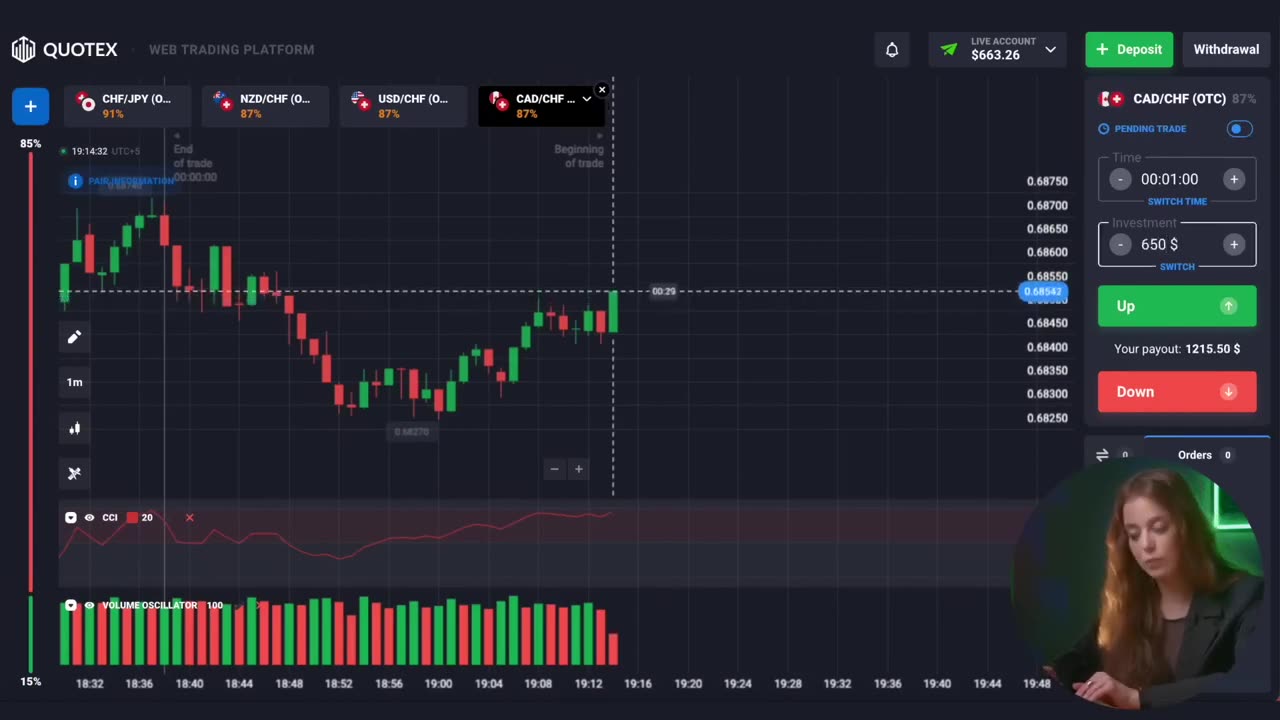Screen dimensions: 1280x720
Task: Click the 0.68250 price axis label
Action: [1047, 418]
